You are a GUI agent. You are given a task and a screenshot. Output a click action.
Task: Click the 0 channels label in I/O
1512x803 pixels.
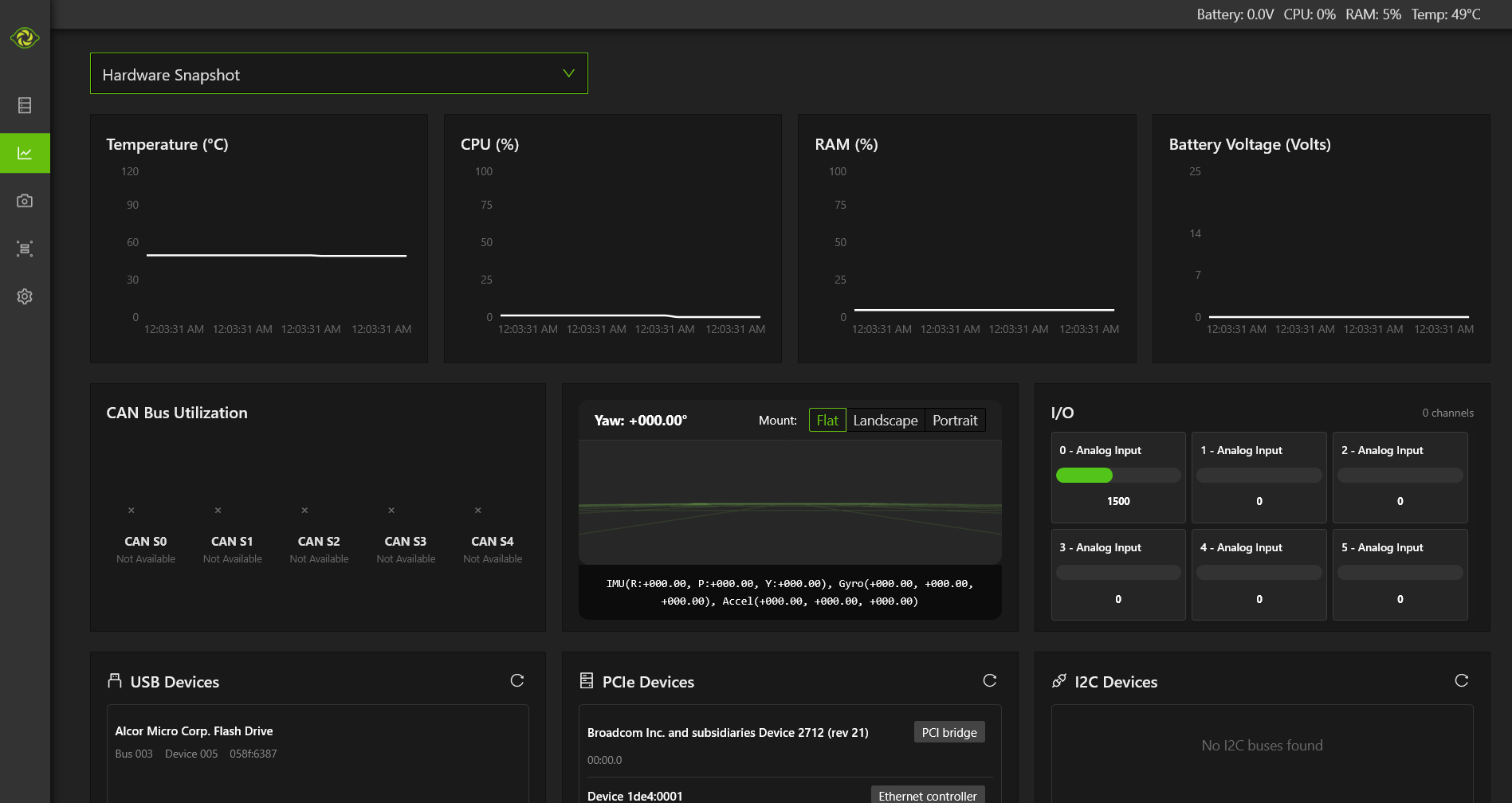[x=1447, y=413]
